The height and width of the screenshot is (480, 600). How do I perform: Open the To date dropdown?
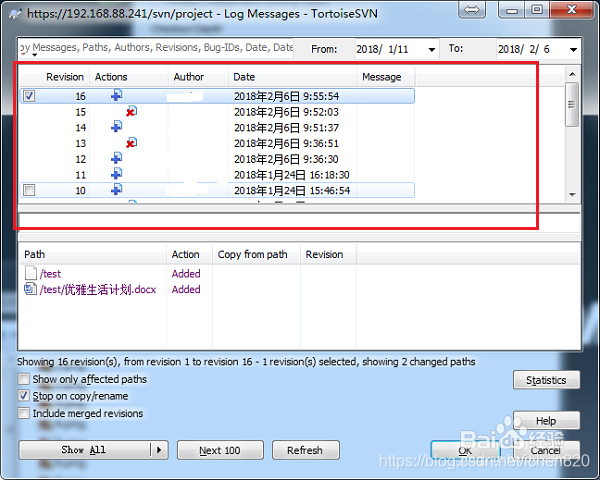pyautogui.click(x=573, y=49)
